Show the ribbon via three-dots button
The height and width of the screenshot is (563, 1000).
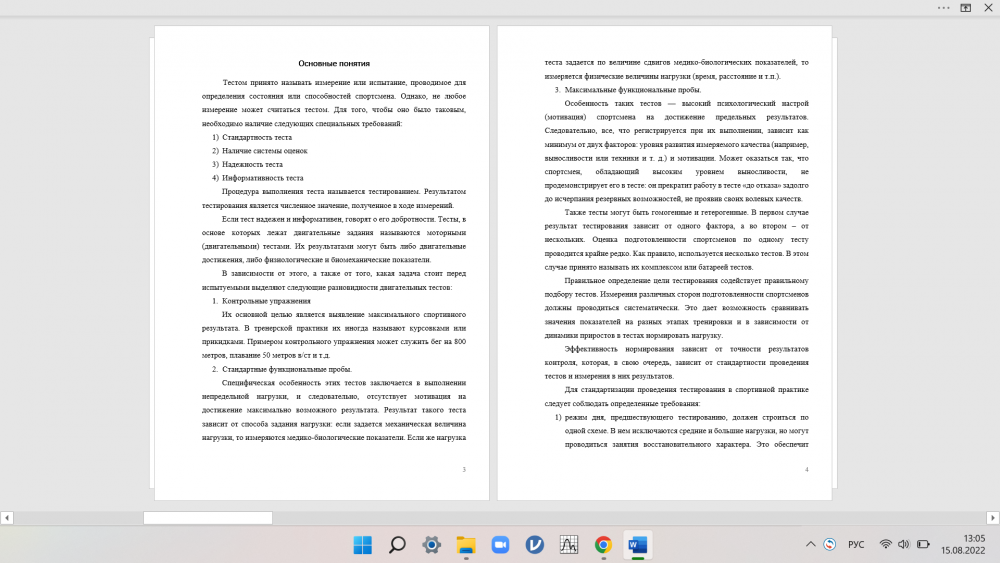[x=942, y=7]
